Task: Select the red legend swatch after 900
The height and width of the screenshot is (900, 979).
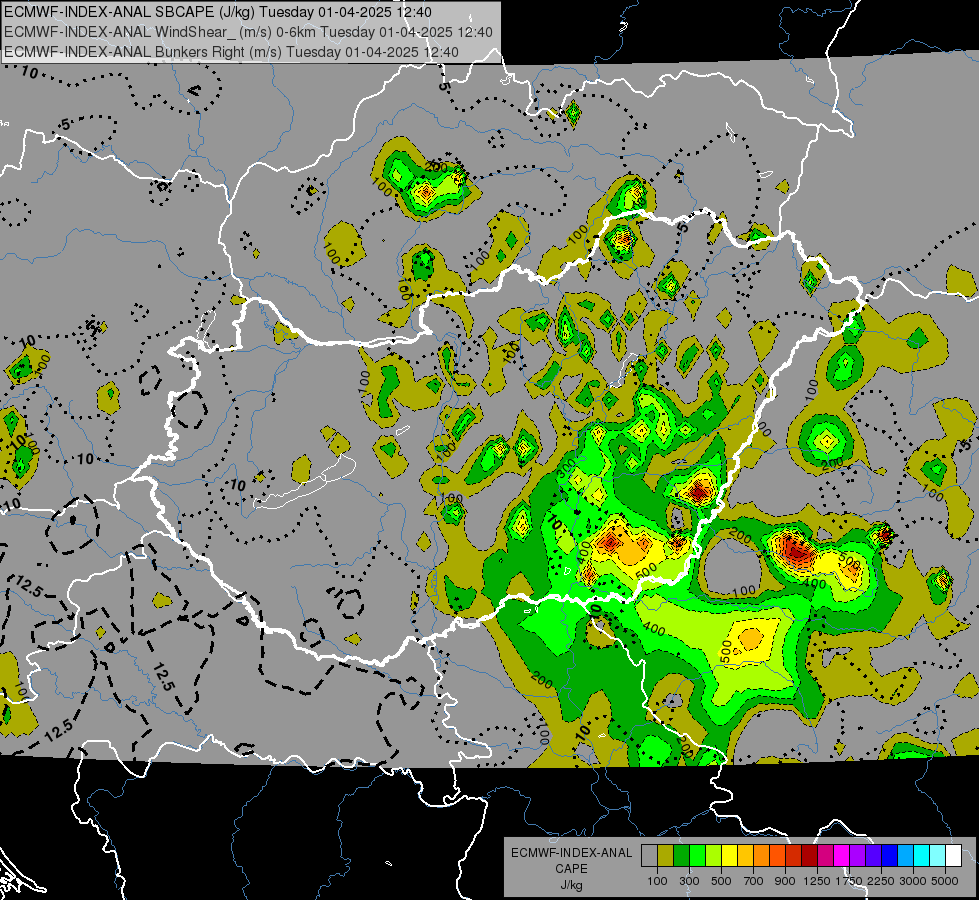Action: pos(794,856)
